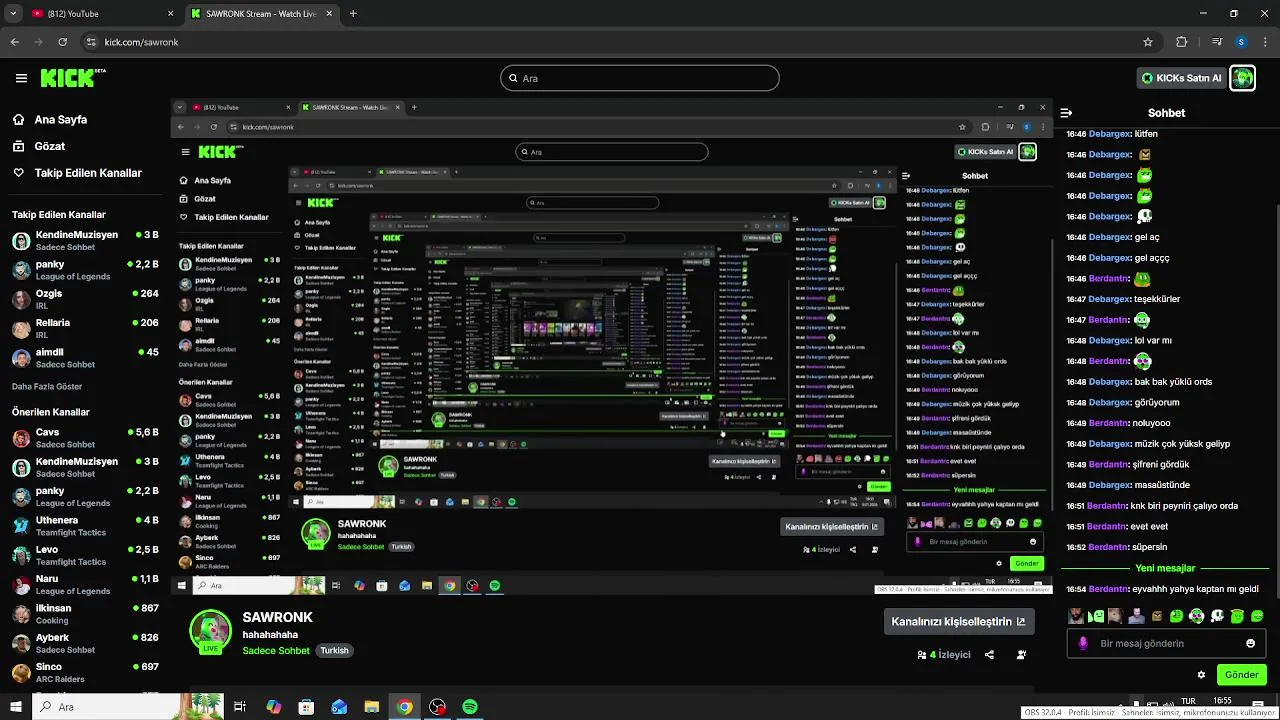Click Debargex name on 'lütfen' message
1280x720 pixels.
pyautogui.click(x=1110, y=134)
